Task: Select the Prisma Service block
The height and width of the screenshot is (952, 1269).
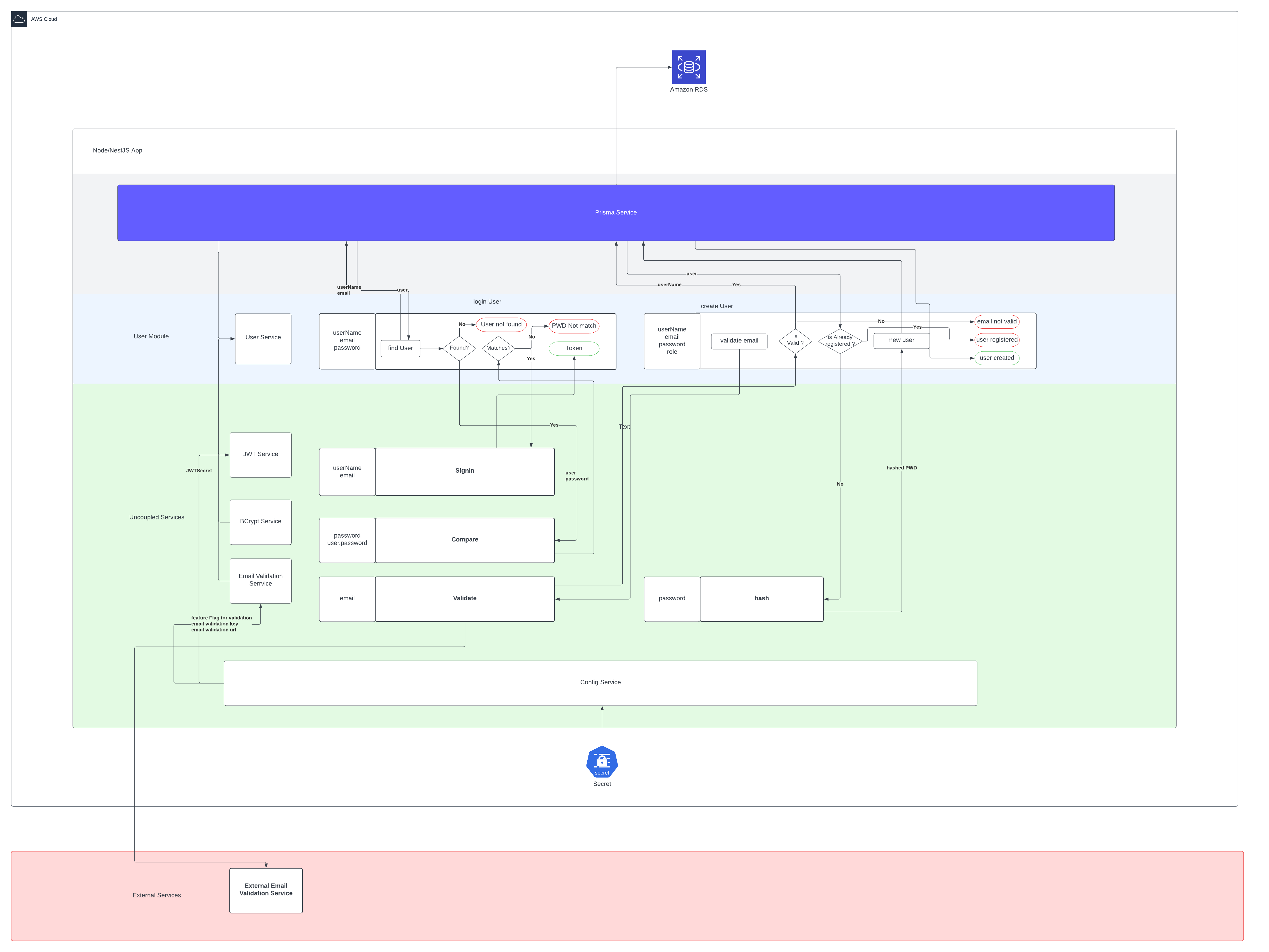Action: (x=616, y=212)
